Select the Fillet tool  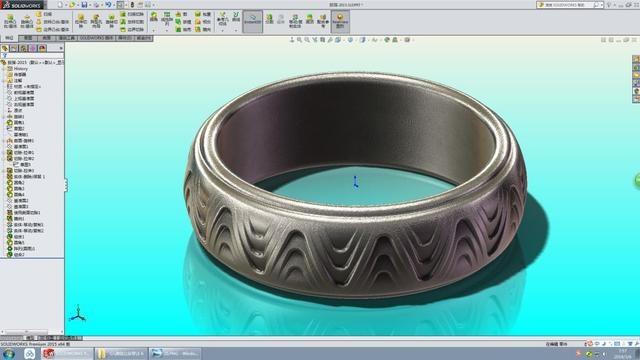tap(153, 17)
